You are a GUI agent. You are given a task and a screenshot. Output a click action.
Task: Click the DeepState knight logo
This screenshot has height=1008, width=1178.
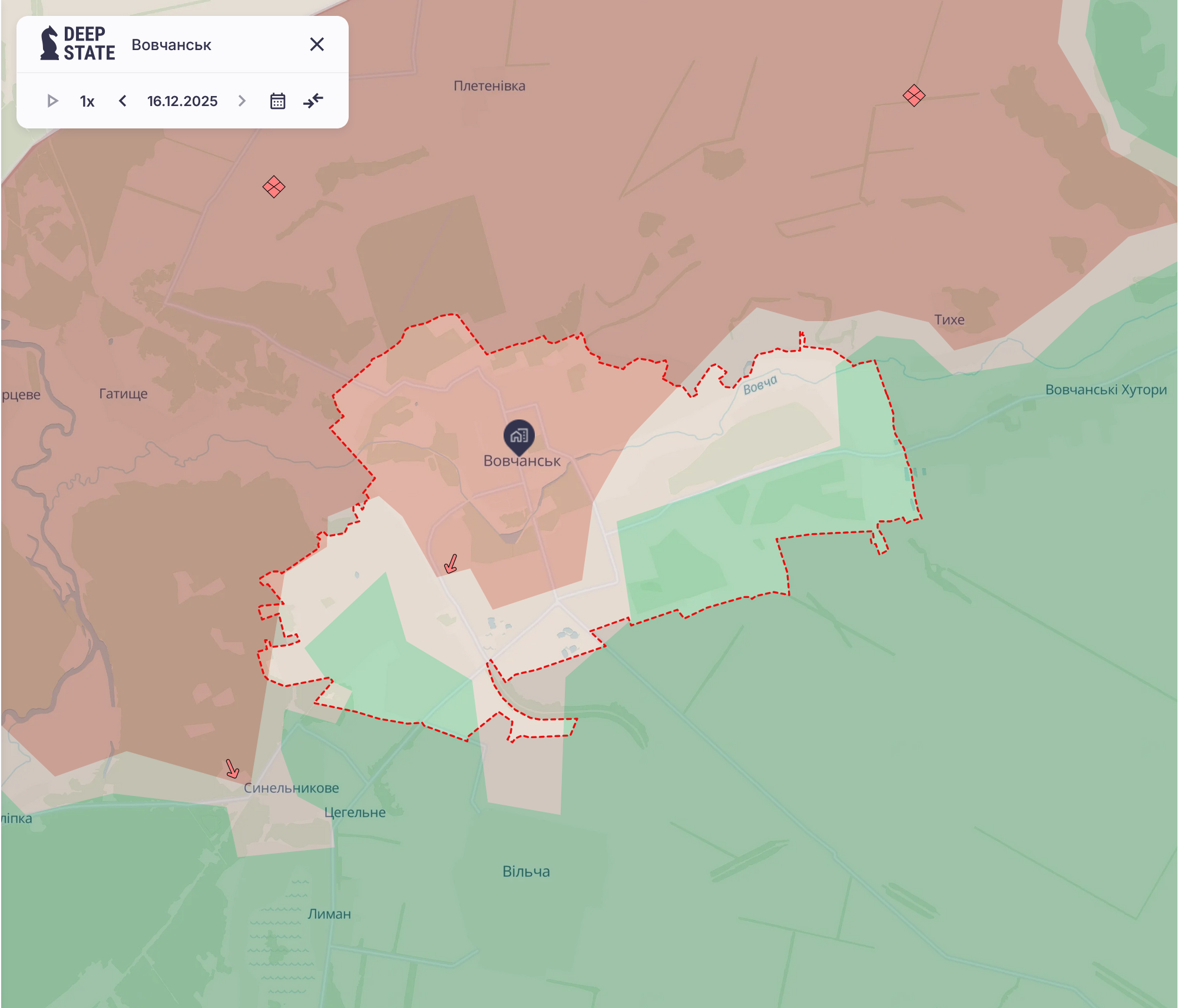click(x=49, y=44)
